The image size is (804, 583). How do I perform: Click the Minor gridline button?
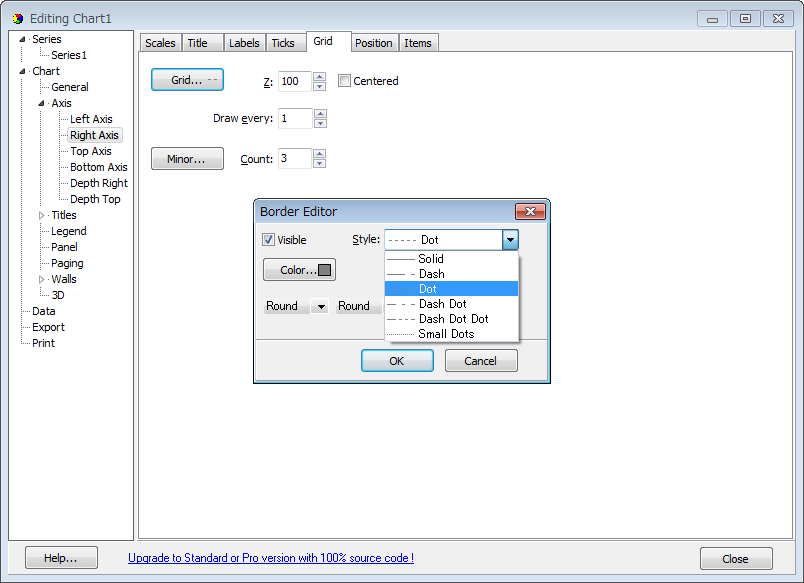point(187,157)
